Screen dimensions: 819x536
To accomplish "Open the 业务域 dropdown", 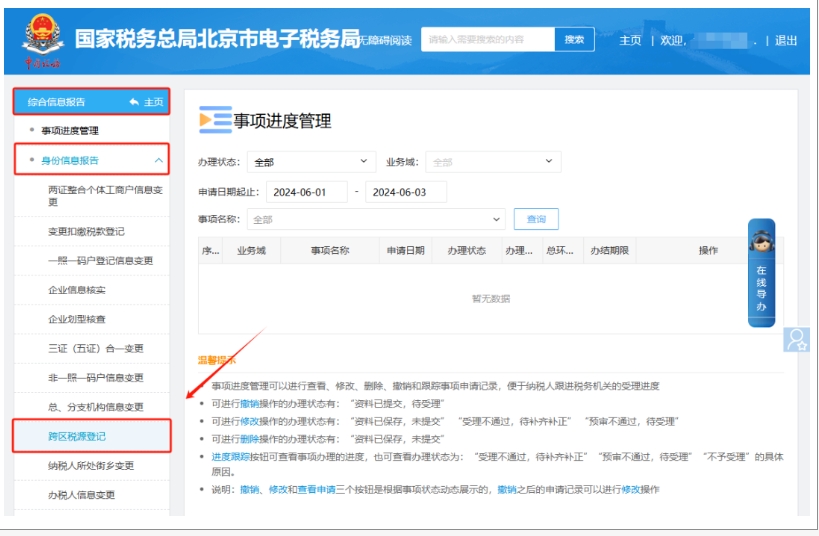I will [493, 162].
